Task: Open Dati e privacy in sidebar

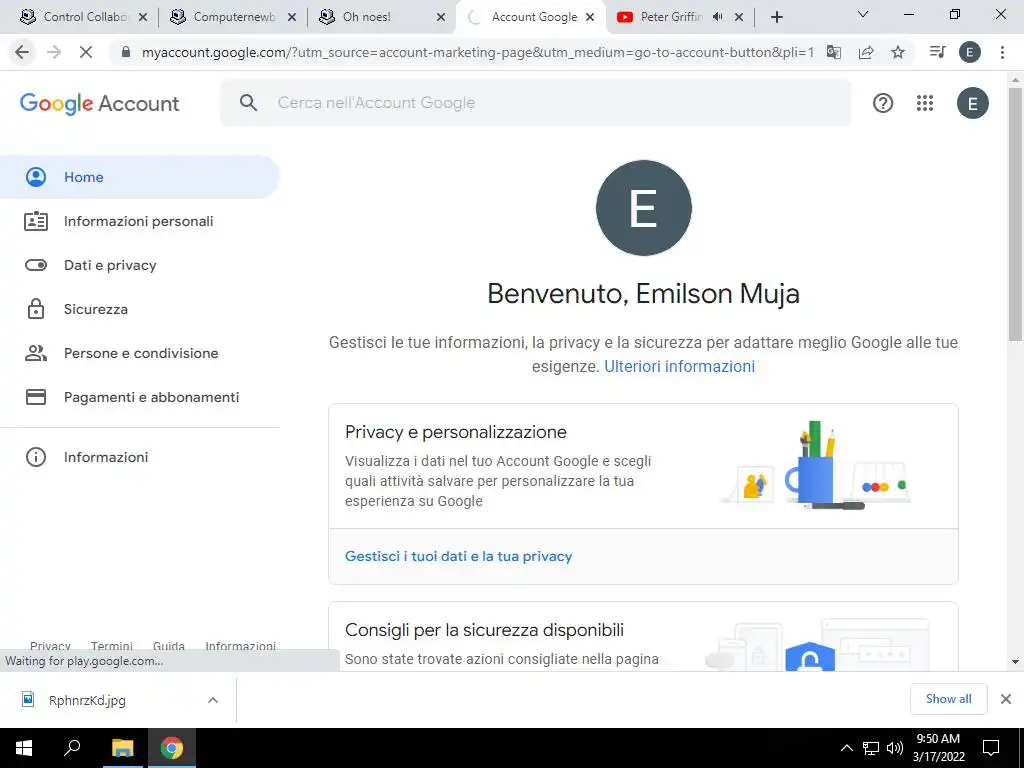Action: [140, 265]
